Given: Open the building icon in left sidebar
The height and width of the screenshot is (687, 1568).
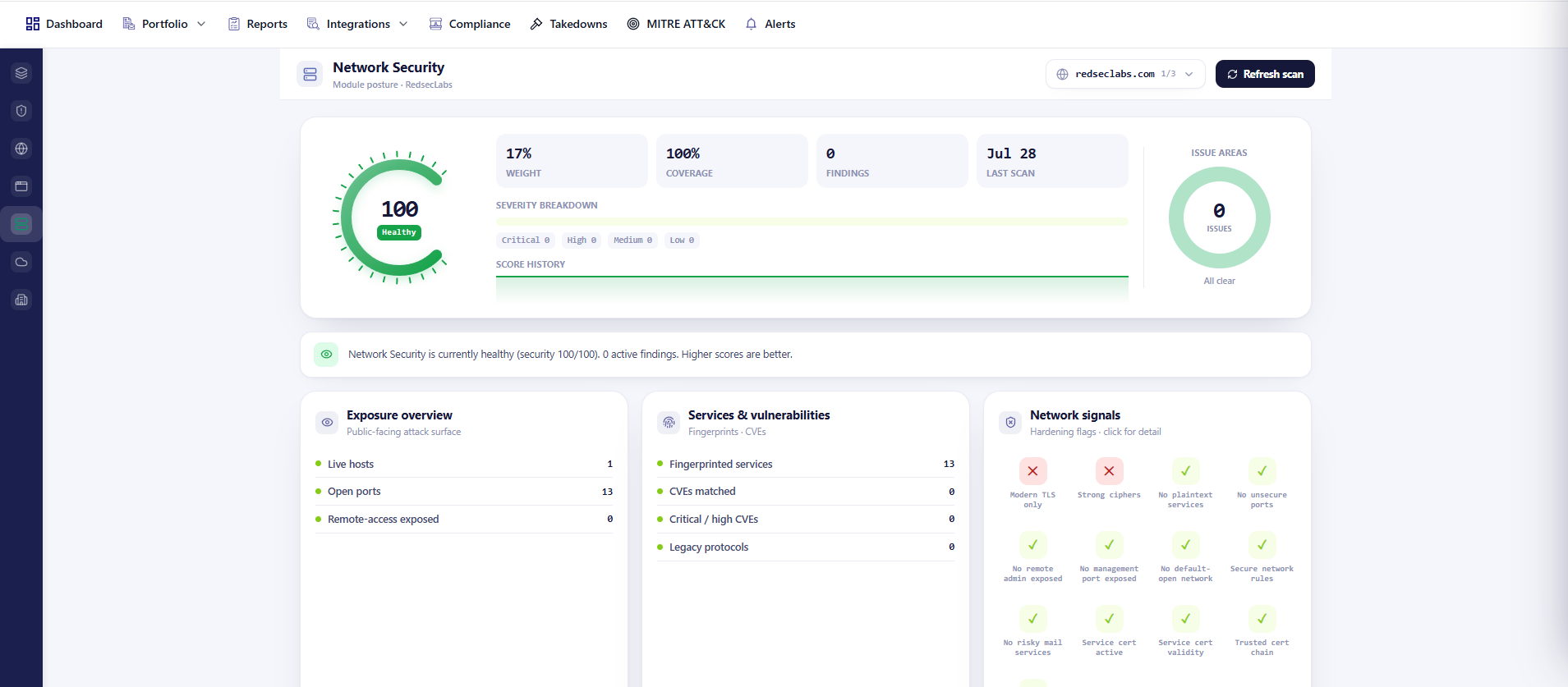Looking at the screenshot, I should pos(21,300).
